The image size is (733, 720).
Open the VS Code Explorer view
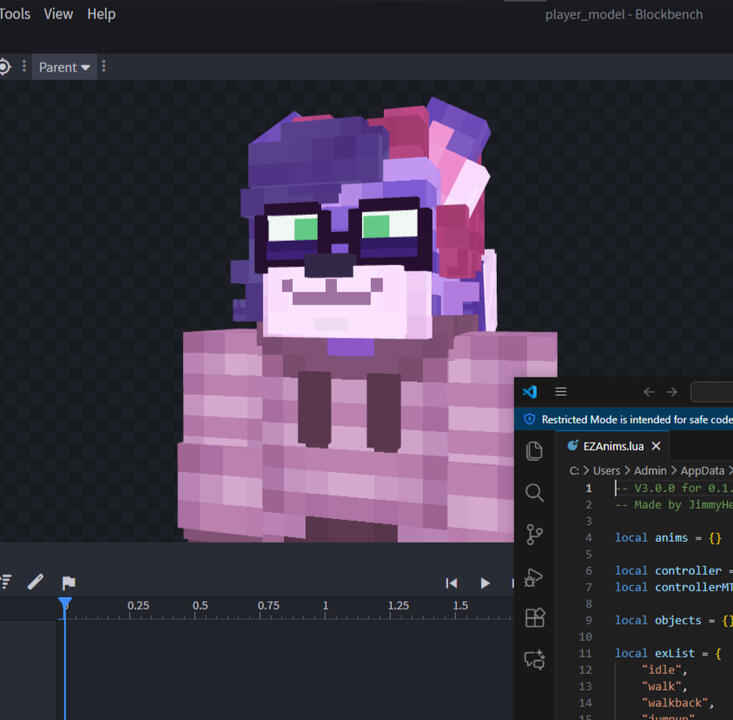tap(534, 451)
